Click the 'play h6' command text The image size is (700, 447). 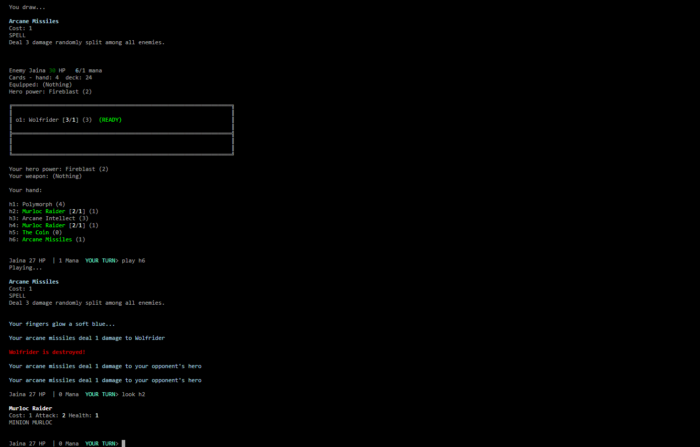(133, 260)
